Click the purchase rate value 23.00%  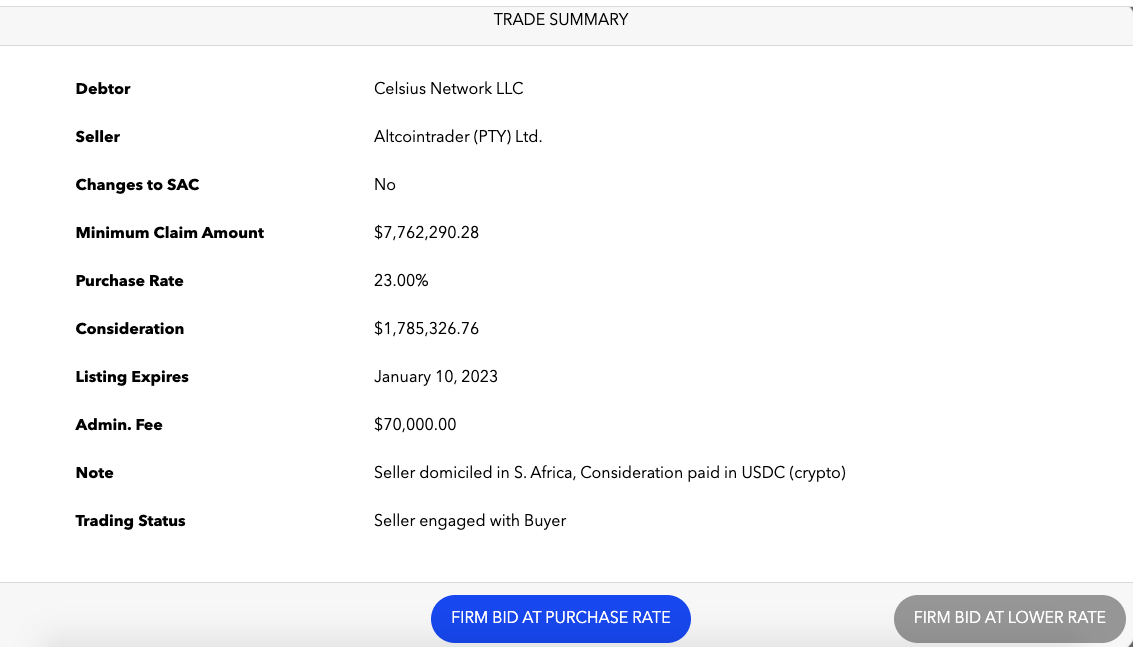pos(400,280)
